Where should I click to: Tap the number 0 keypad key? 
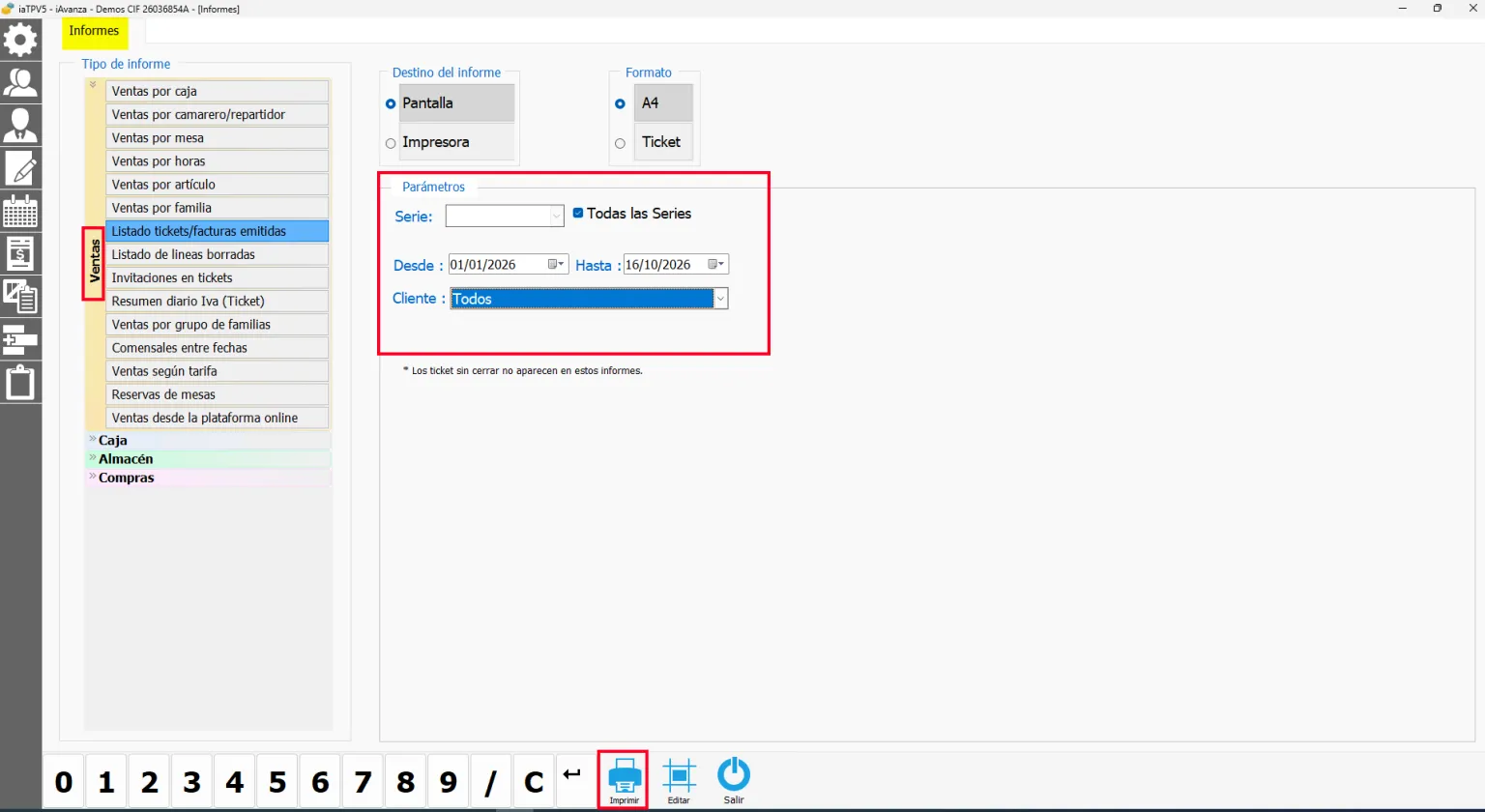(x=64, y=781)
